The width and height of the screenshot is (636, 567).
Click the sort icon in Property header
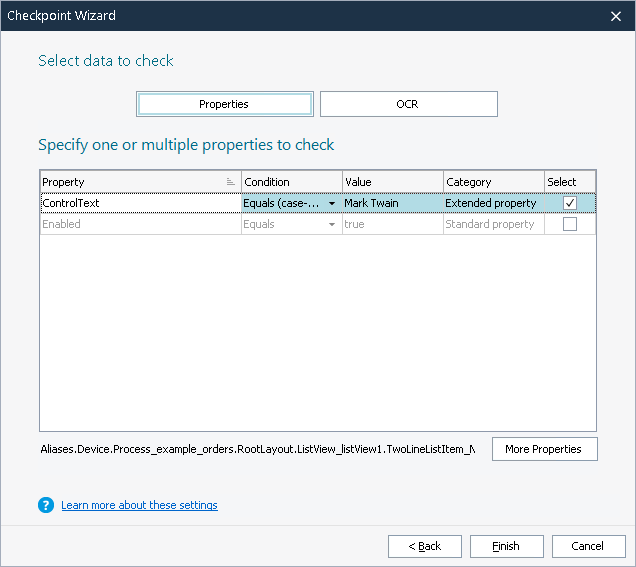pyautogui.click(x=231, y=182)
